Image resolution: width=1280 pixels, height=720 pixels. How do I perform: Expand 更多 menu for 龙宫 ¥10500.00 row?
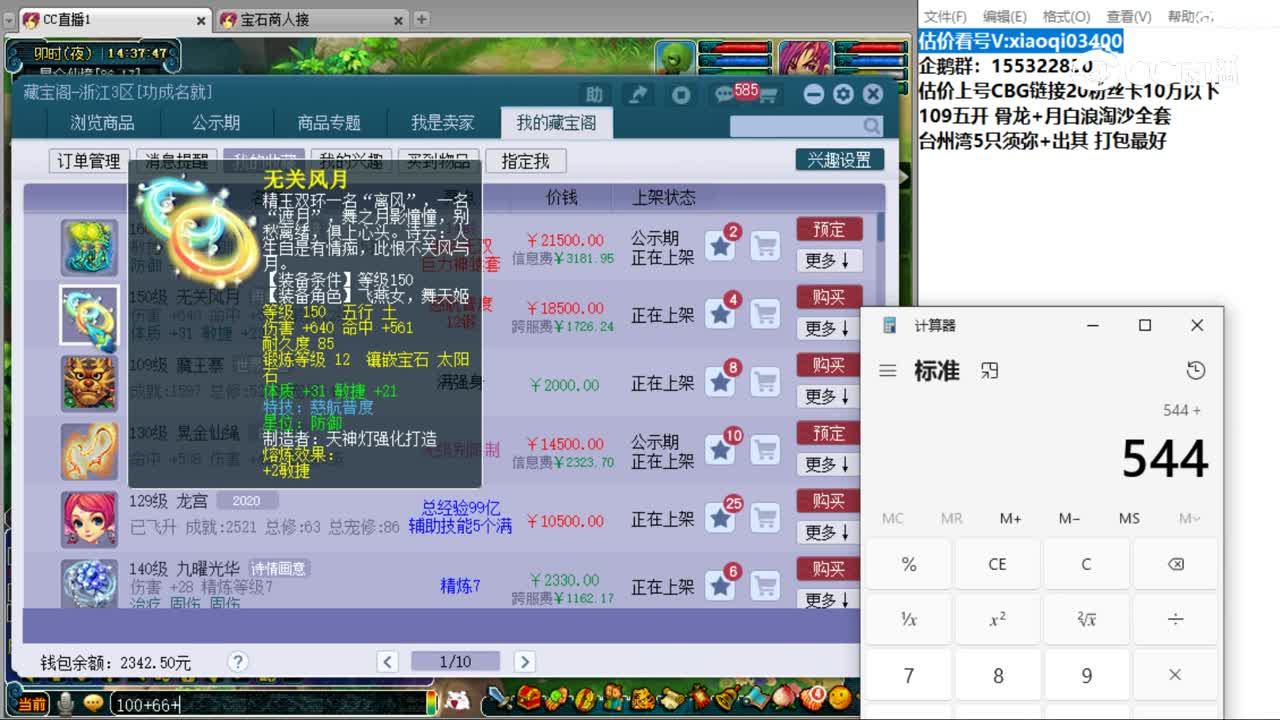828,532
